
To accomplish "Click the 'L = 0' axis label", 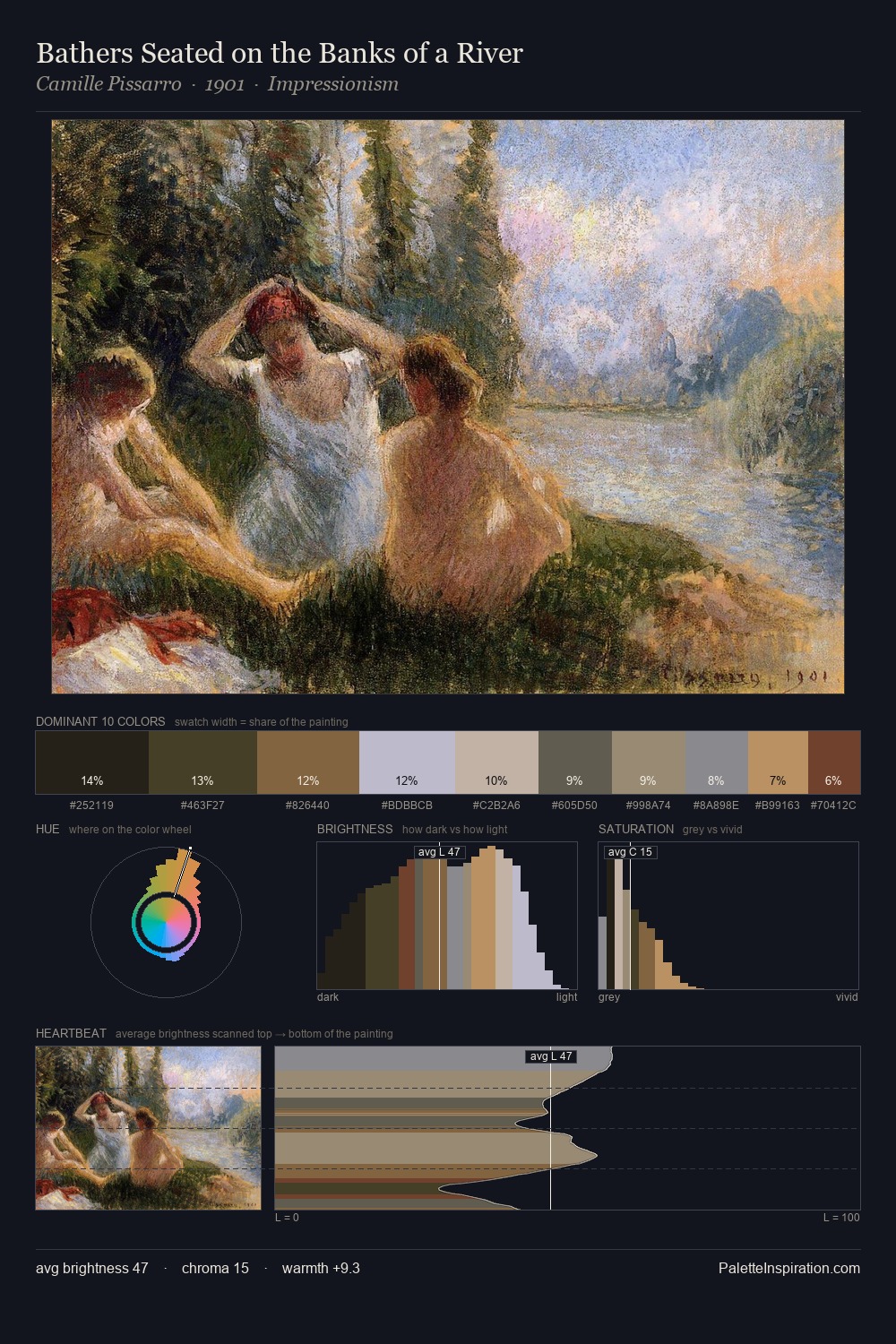I will pos(288,1218).
